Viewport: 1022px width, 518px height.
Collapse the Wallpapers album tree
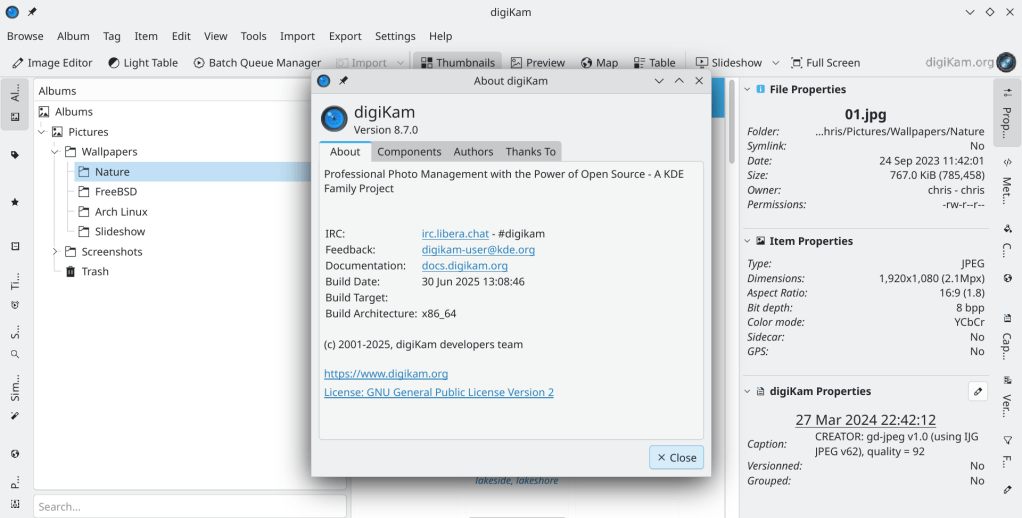click(x=55, y=152)
